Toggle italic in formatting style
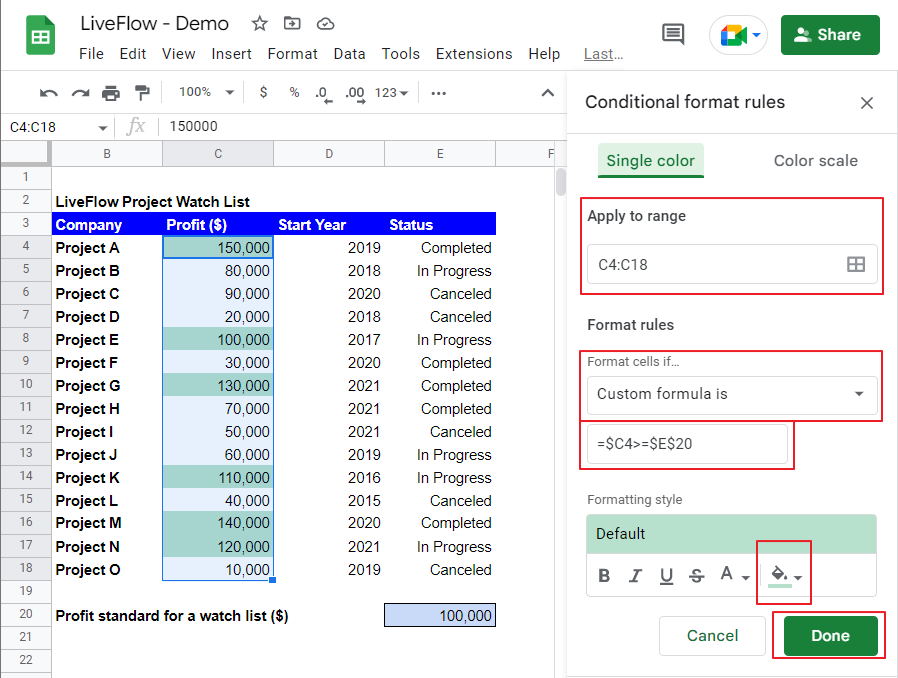Screen dimensions: 898x678 [635, 575]
